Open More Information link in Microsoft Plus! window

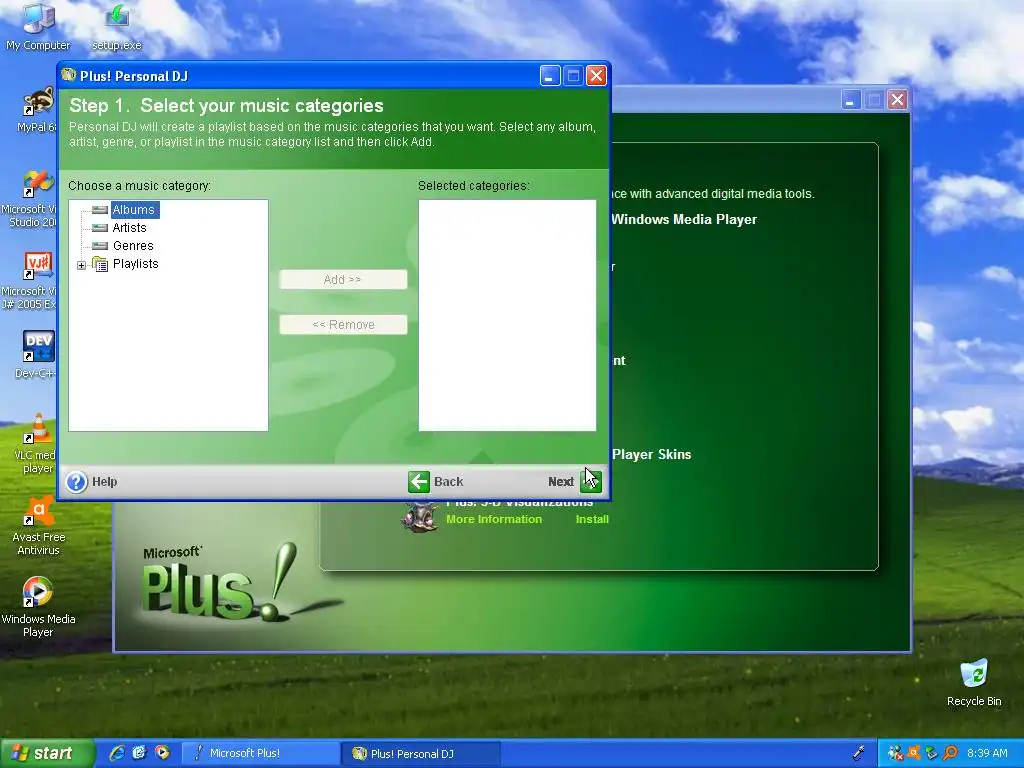click(x=494, y=519)
